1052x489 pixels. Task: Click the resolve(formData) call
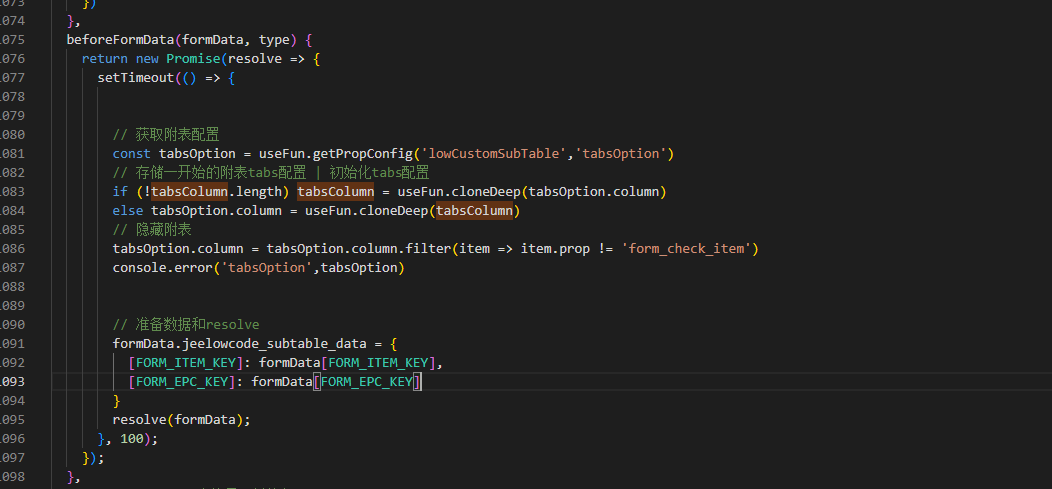[181, 420]
